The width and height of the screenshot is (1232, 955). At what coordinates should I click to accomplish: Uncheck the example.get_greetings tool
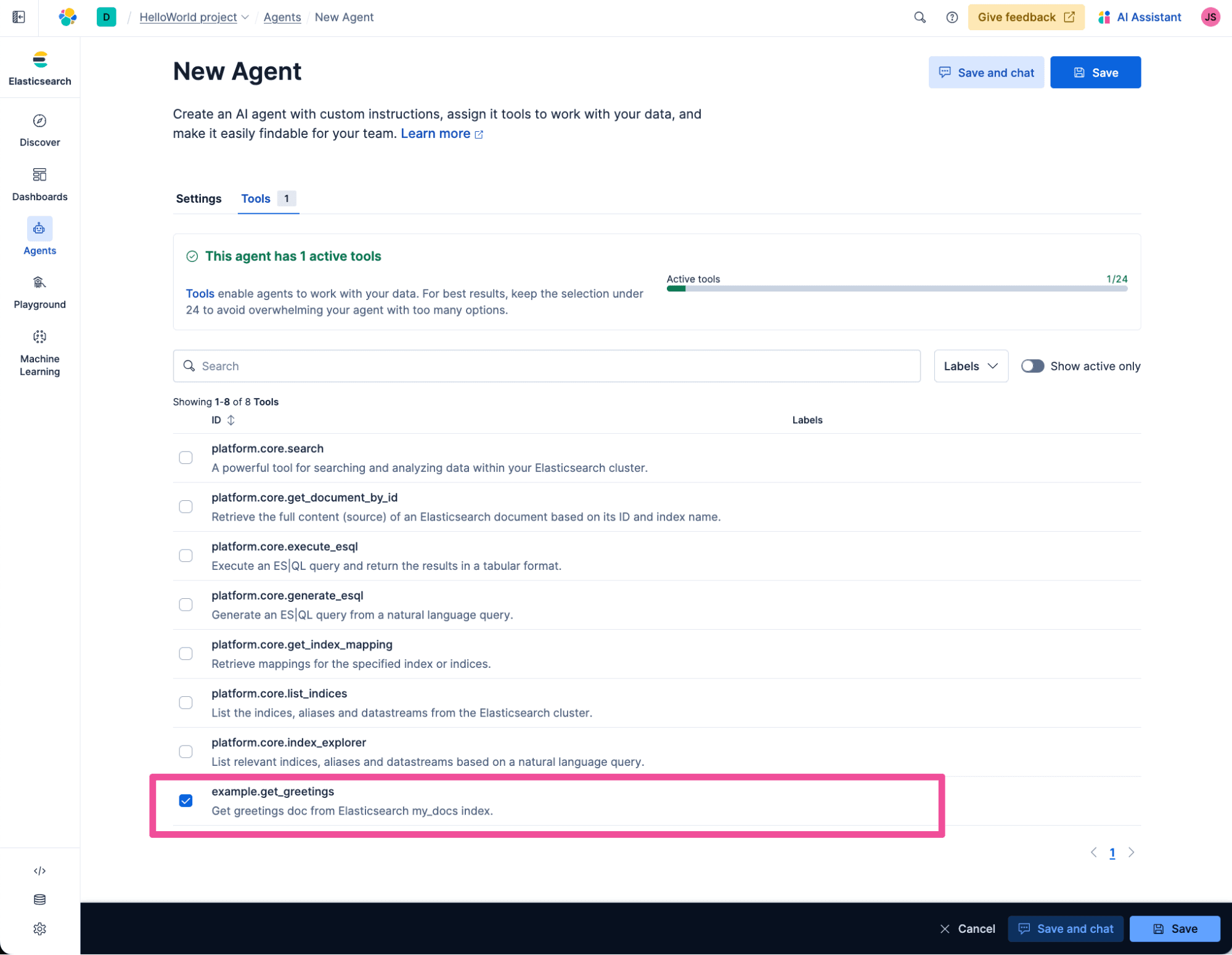click(x=186, y=801)
